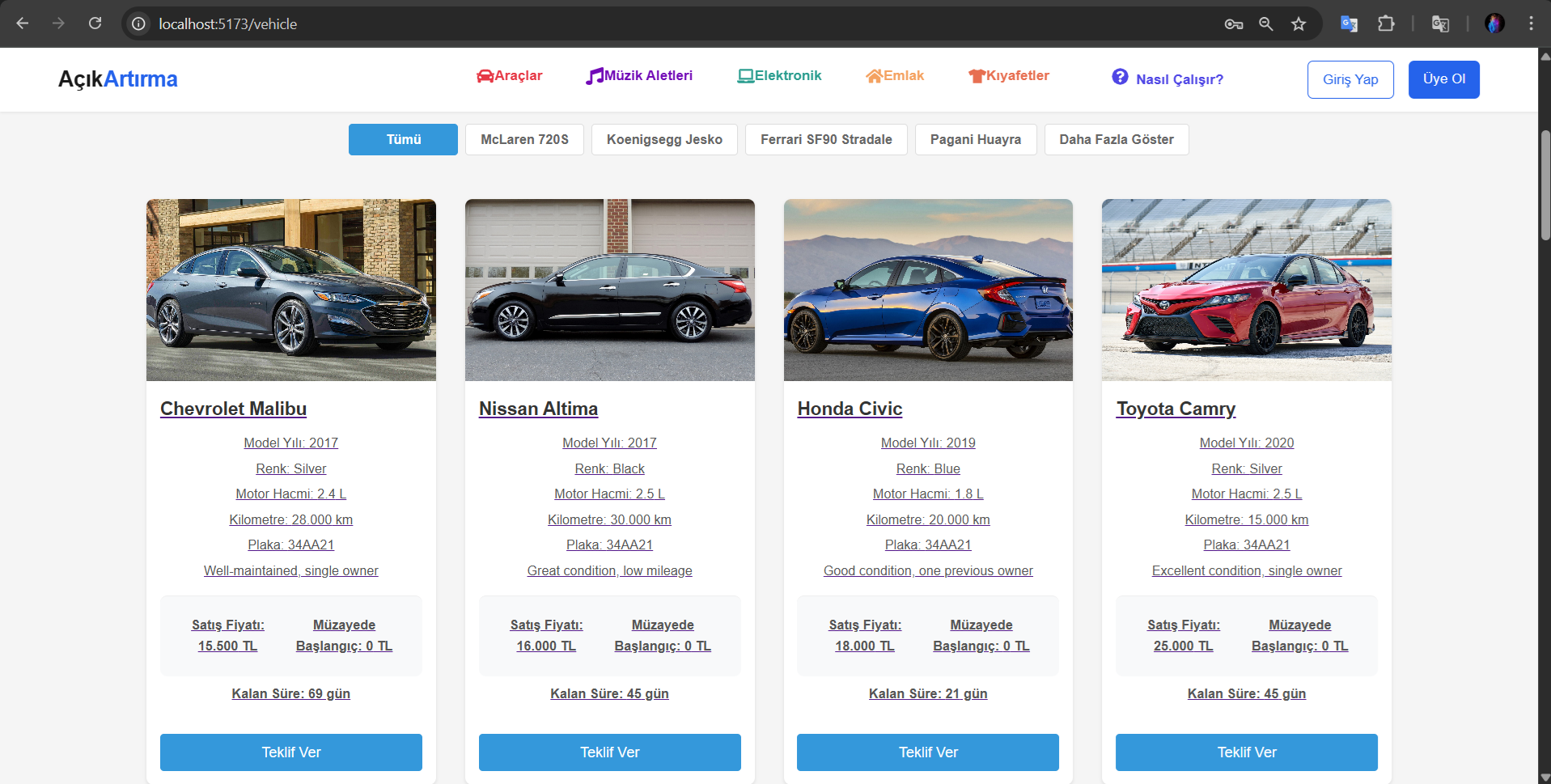Viewport: 1551px width, 784px height.
Task: Click the scrollbar down arrow
Action: tap(1545, 777)
